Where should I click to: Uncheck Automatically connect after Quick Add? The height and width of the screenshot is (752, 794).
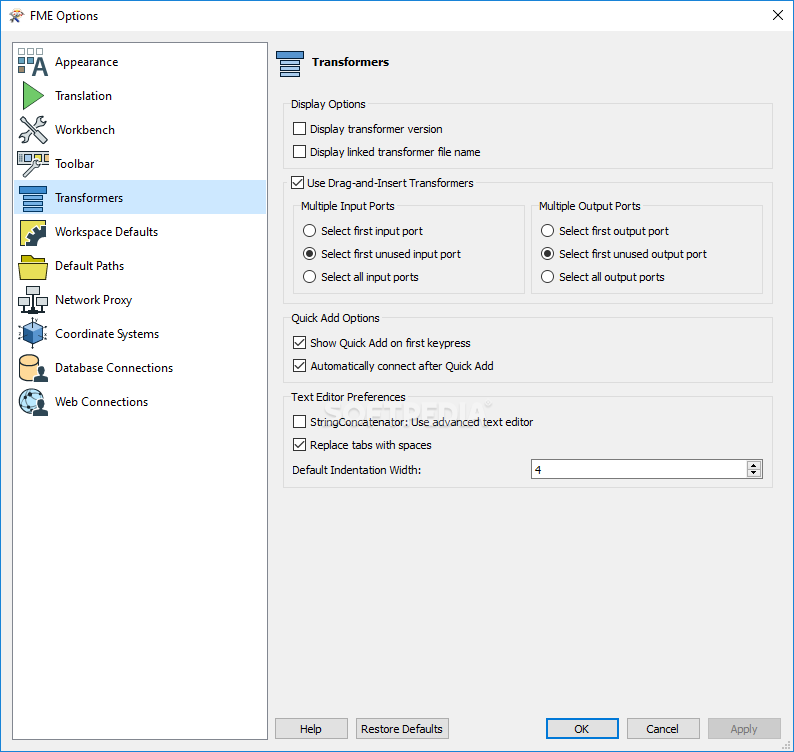tap(299, 366)
